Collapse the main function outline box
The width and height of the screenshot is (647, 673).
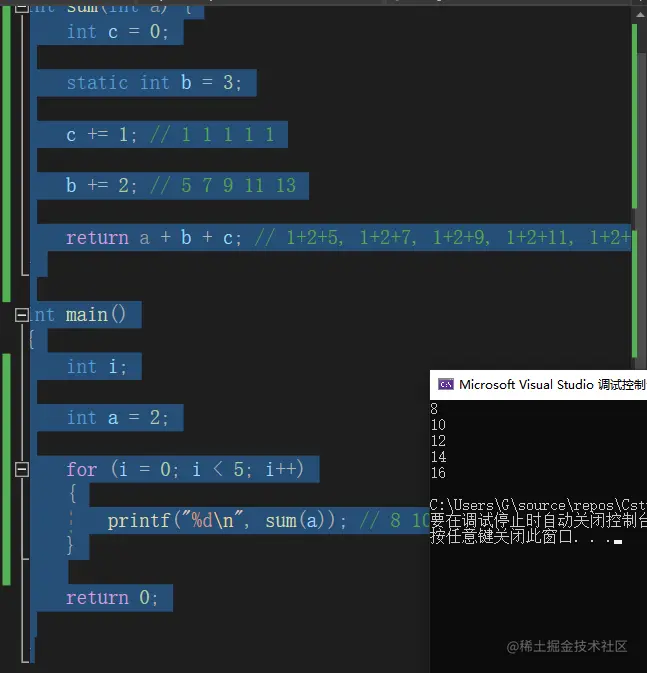[x=22, y=315]
